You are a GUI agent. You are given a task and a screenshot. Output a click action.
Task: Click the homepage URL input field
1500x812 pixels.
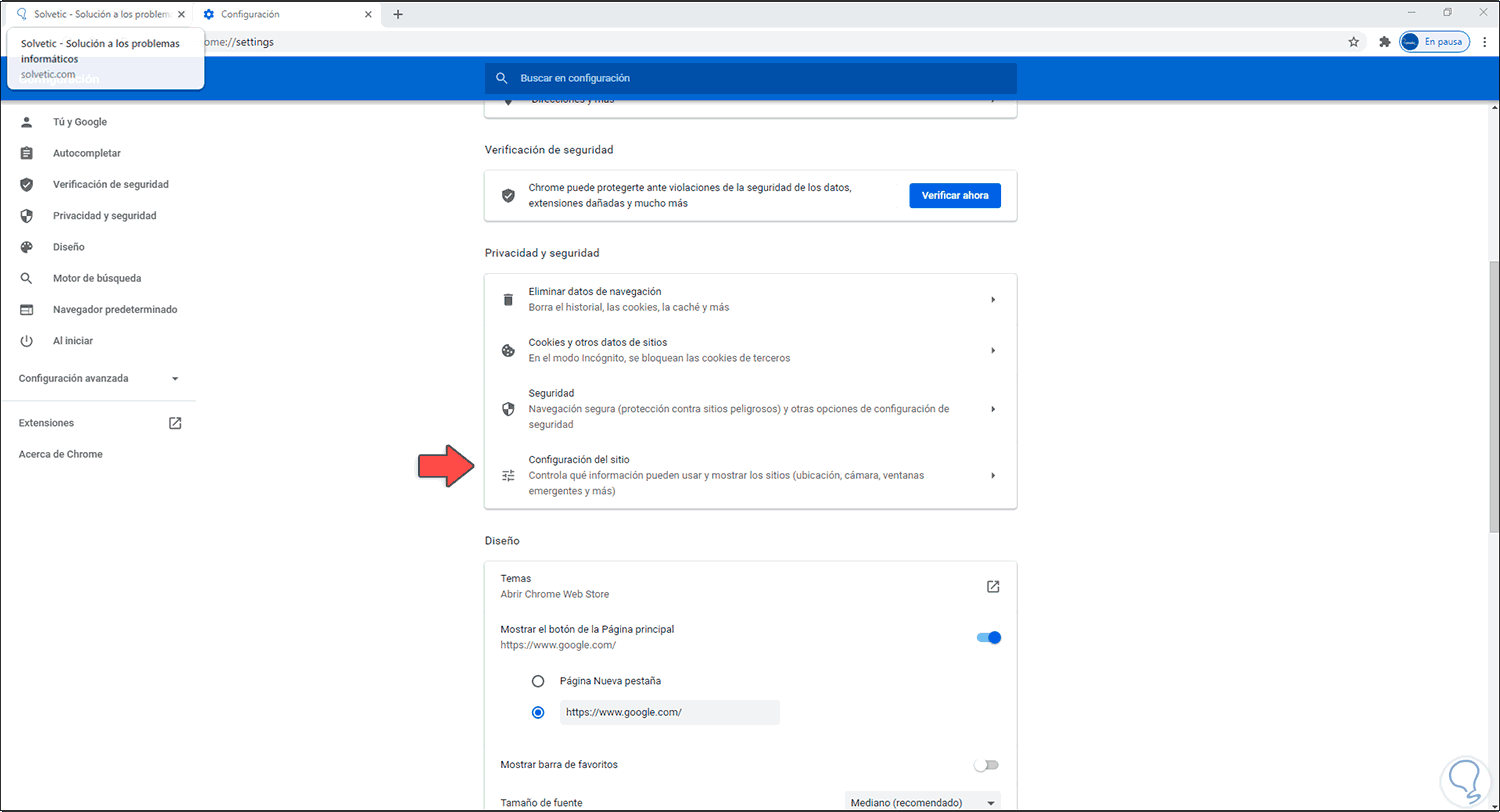[669, 712]
